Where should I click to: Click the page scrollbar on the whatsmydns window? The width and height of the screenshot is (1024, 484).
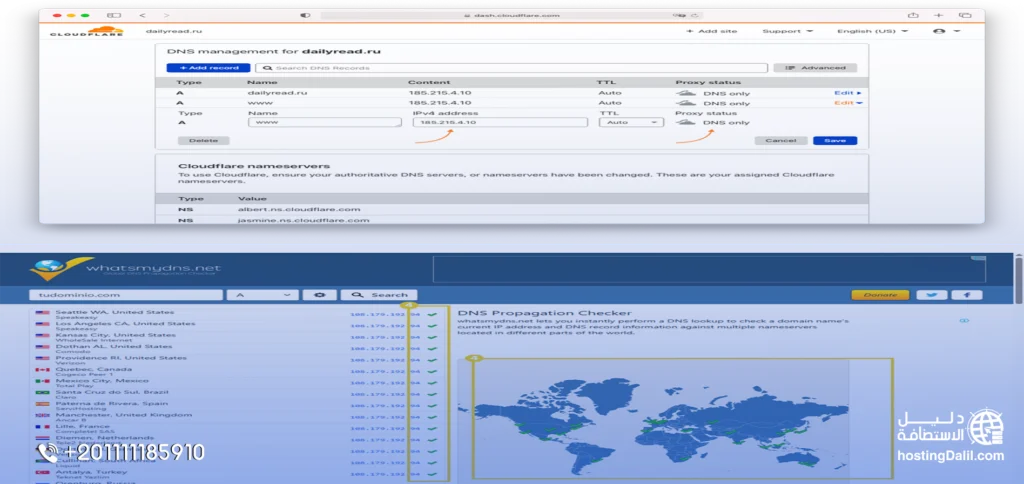point(1019,280)
